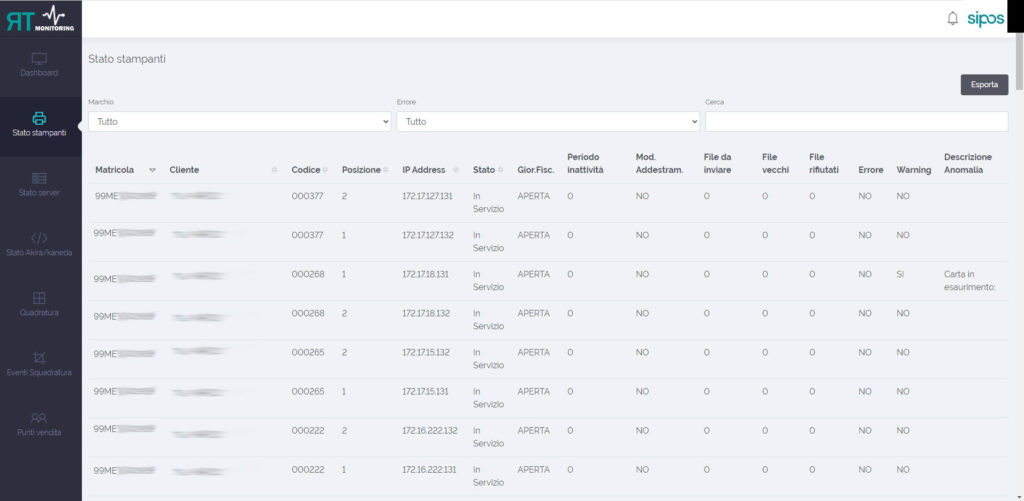Screen dimensions: 1024x501
Task: Open the Punti vendita people icon
Action: tap(39, 417)
